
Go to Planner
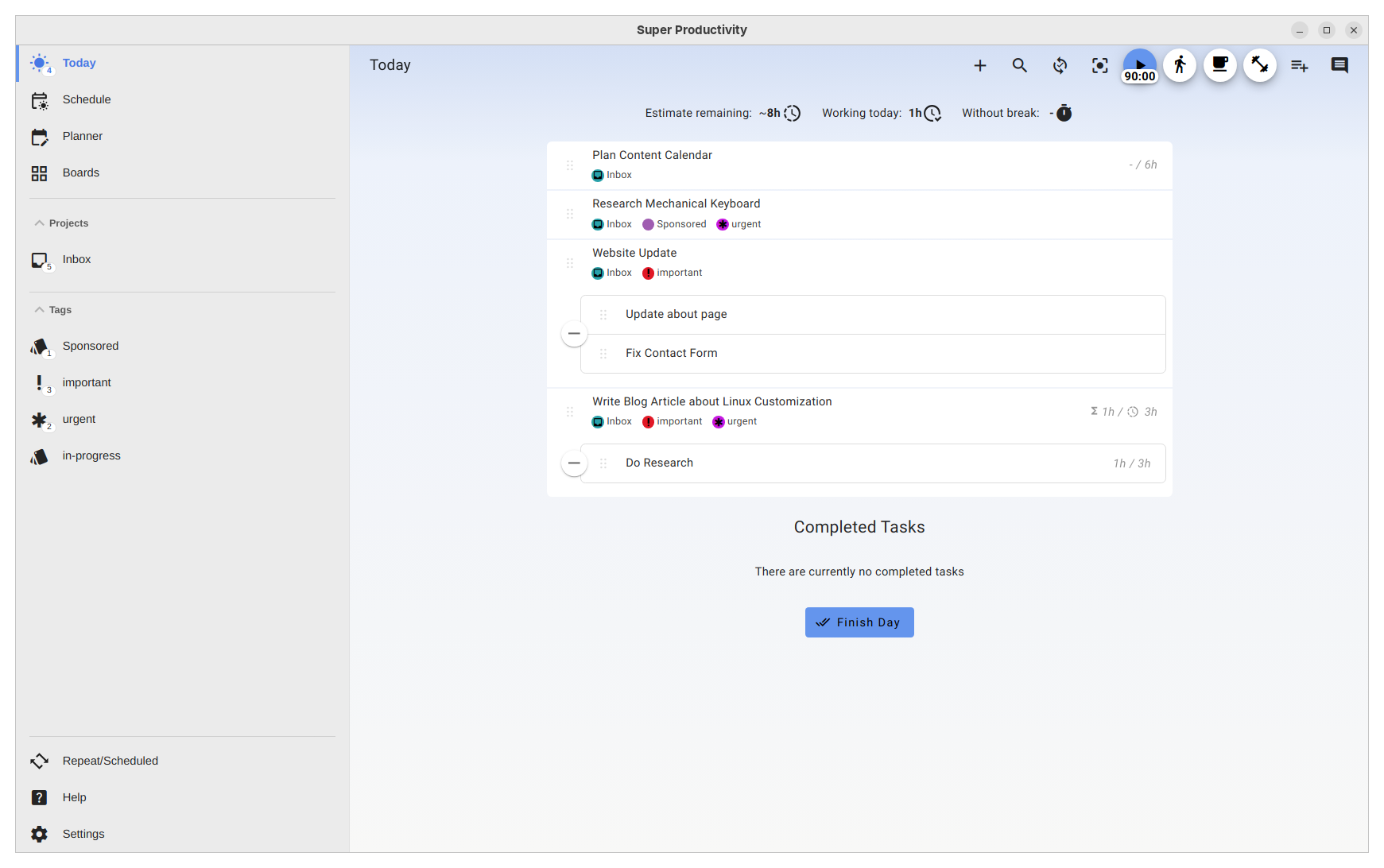click(x=182, y=137)
